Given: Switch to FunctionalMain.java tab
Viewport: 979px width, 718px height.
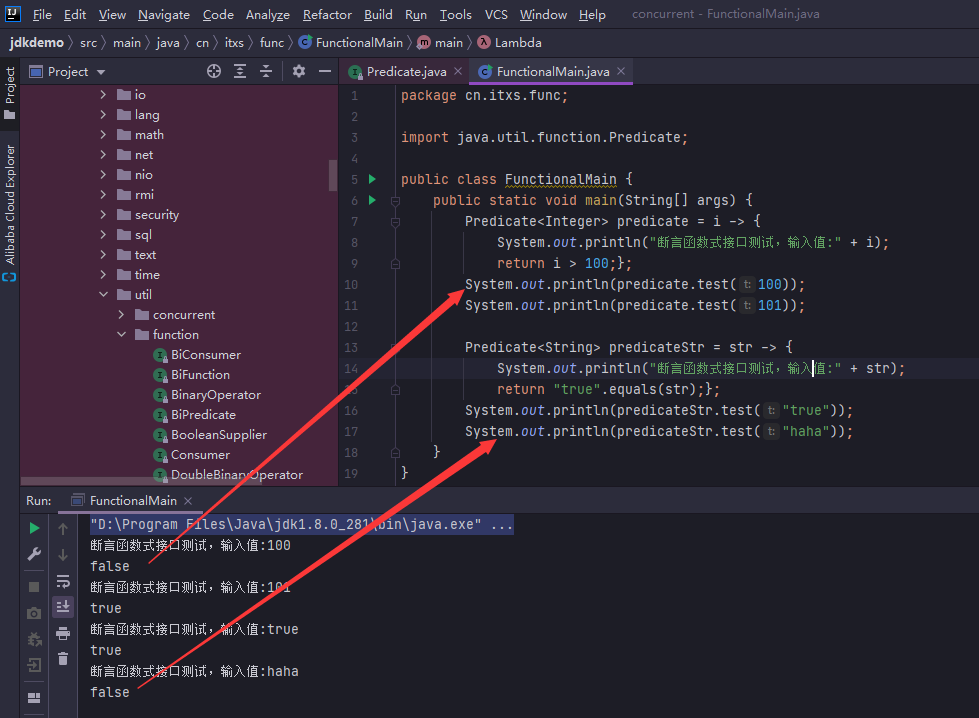Looking at the screenshot, I should 553,71.
